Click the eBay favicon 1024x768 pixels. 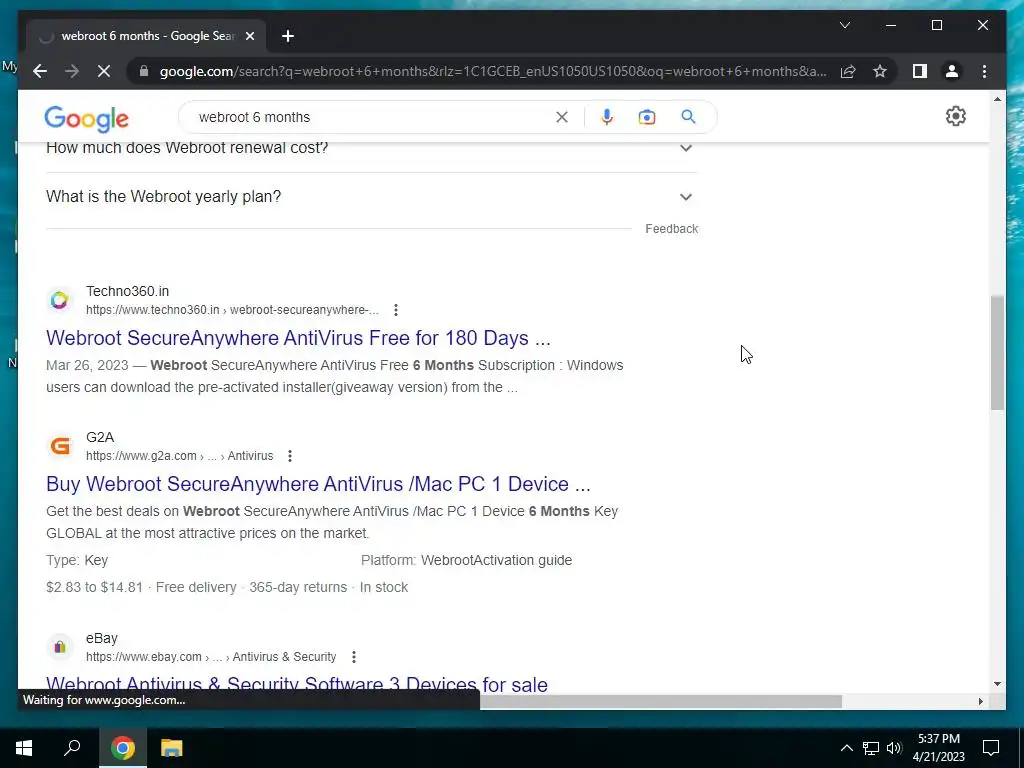pyautogui.click(x=59, y=647)
